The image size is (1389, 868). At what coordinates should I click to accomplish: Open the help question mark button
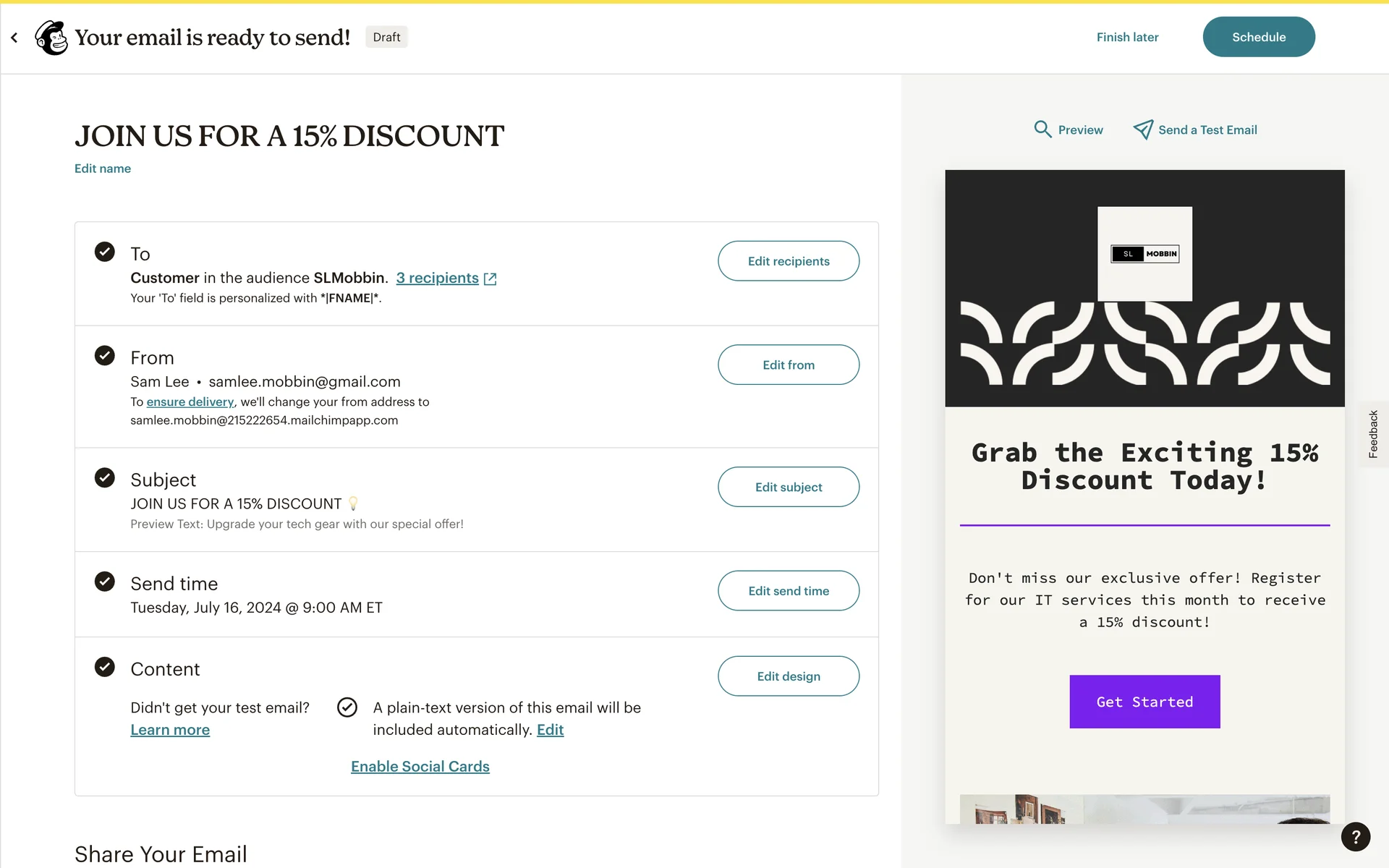(x=1355, y=837)
